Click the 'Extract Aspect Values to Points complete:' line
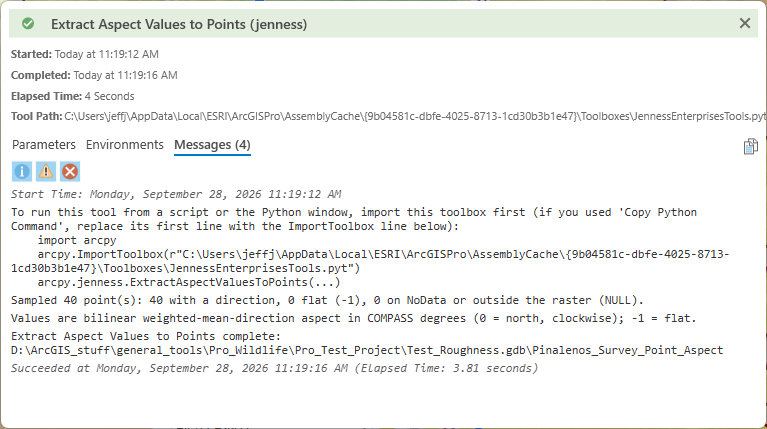This screenshot has height=429, width=767. [x=146, y=337]
